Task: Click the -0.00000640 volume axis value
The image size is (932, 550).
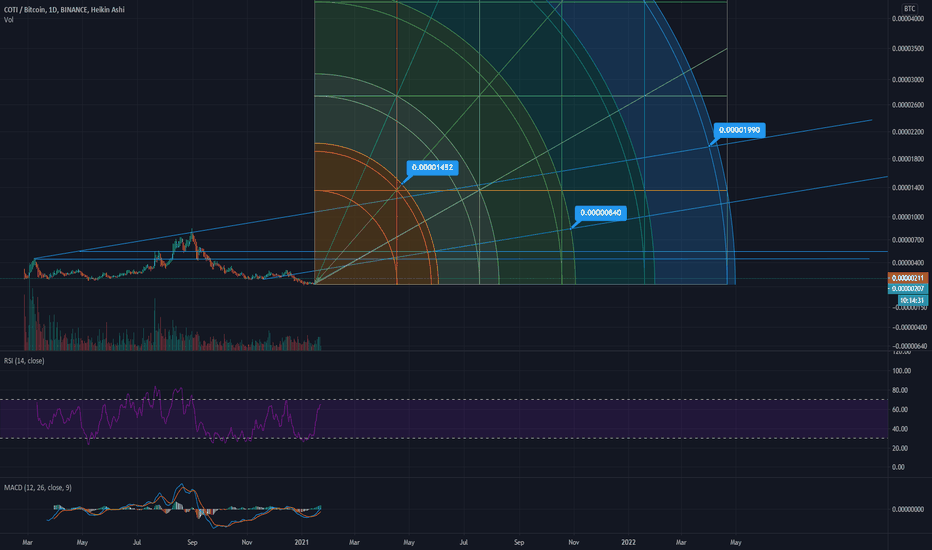Action: (x=909, y=346)
